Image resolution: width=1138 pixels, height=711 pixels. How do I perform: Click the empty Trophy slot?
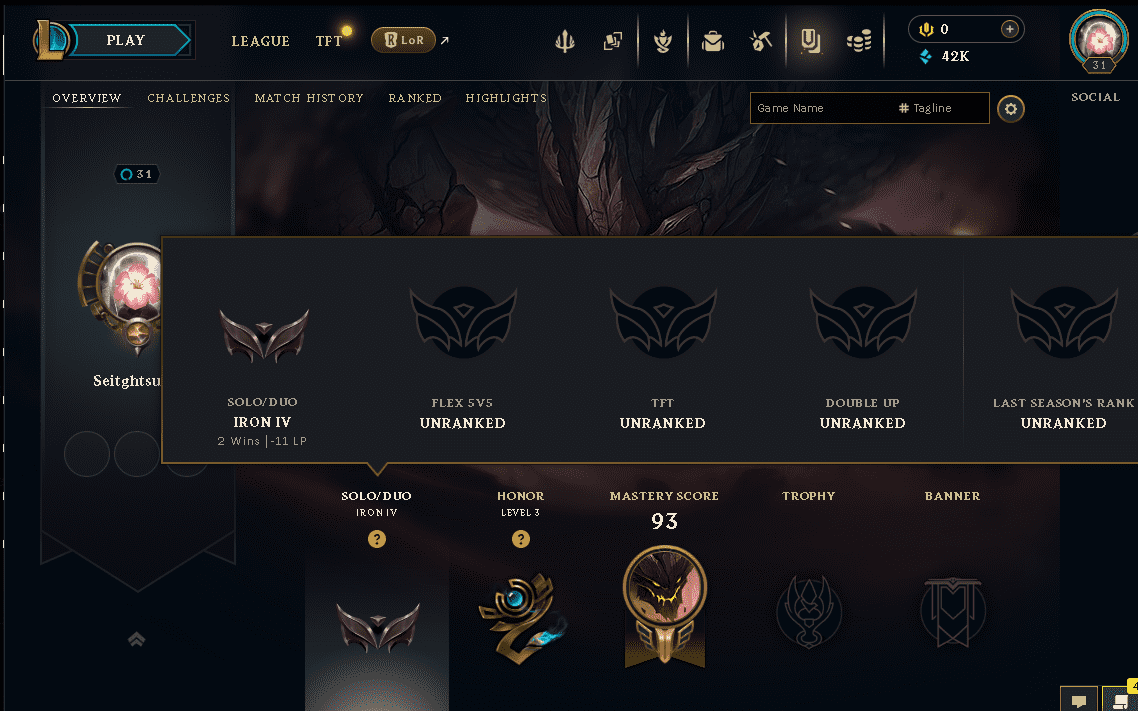click(809, 611)
